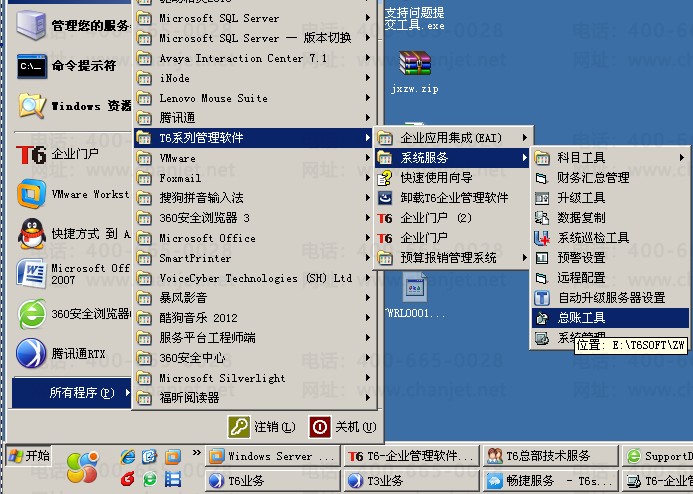This screenshot has width=693, height=494.
Task: Open 管理您的服务器 shortcut
Action: pos(72,25)
